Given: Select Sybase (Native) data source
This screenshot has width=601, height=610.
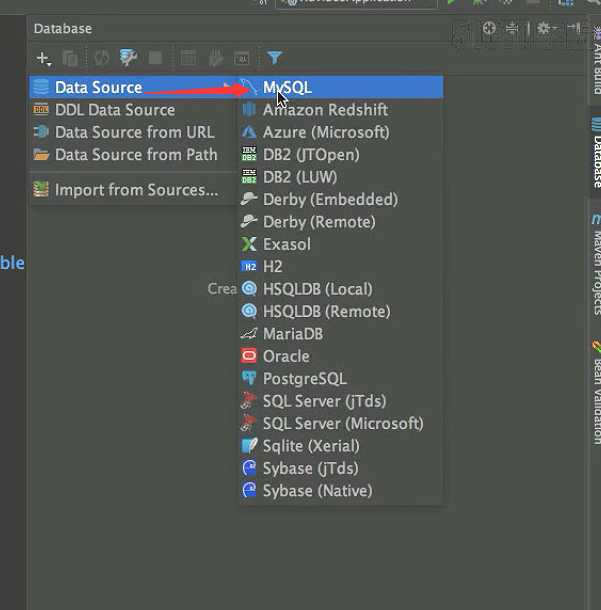Looking at the screenshot, I should [x=341, y=491].
